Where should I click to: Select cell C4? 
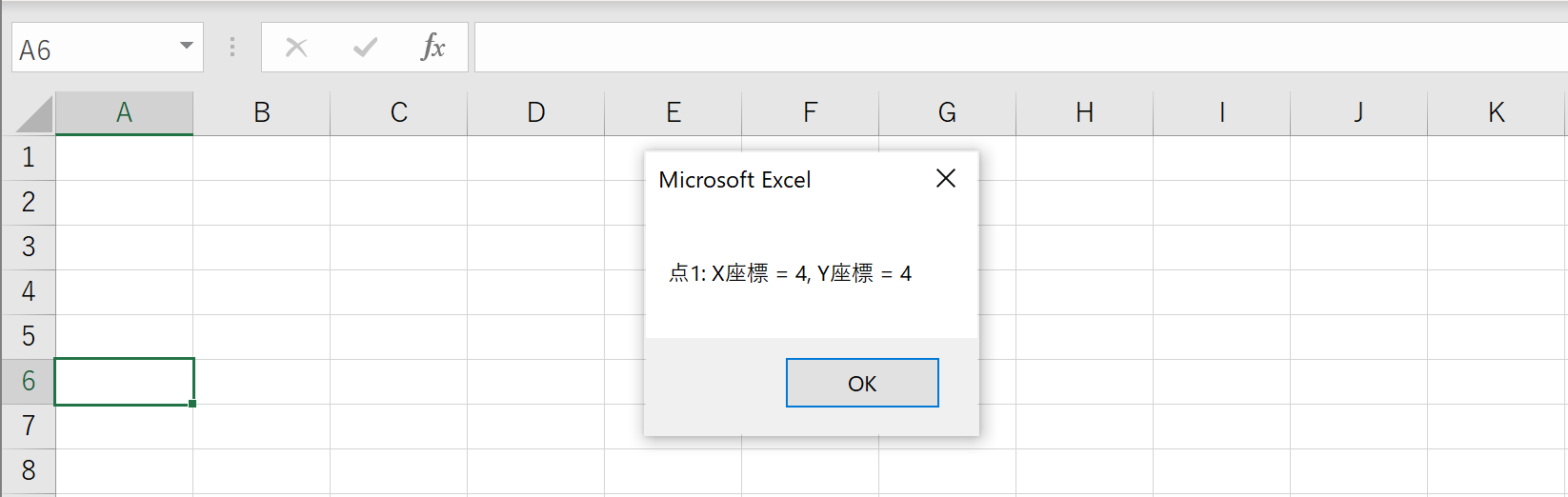(x=399, y=292)
